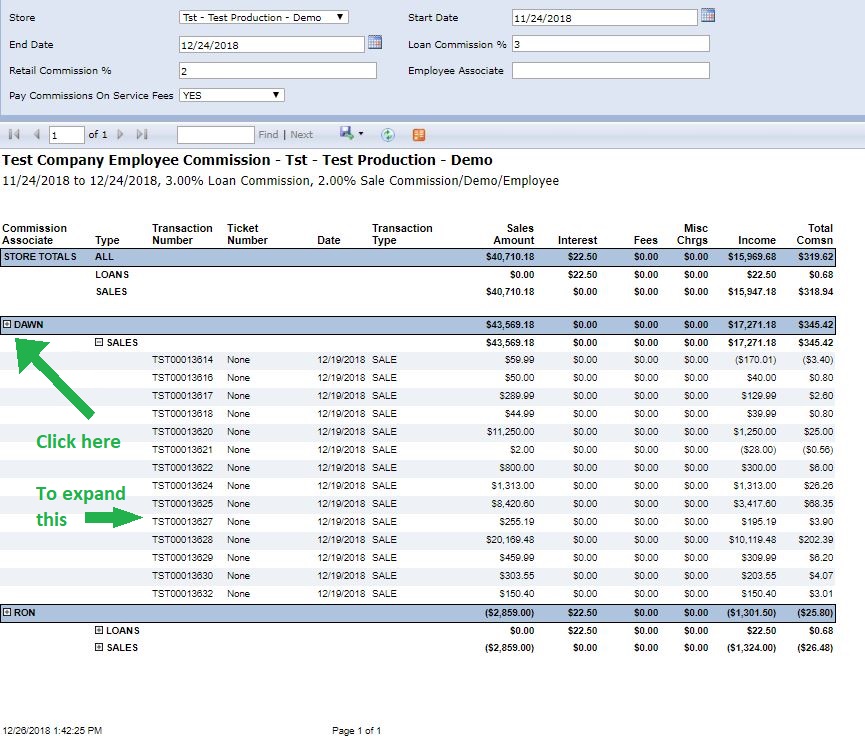This screenshot has width=865, height=740.
Task: Click DAWN's $345.42 total commission
Action: [x=815, y=324]
